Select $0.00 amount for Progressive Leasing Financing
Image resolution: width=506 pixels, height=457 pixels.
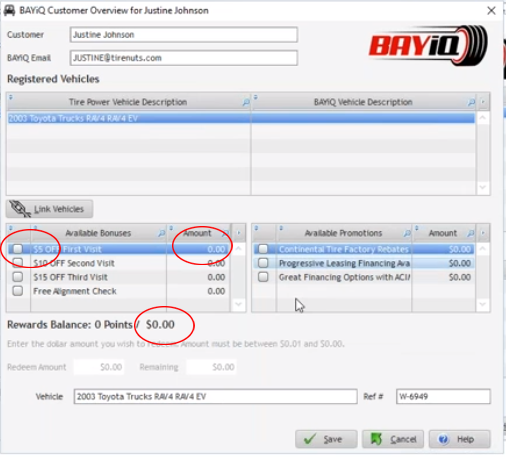point(443,263)
